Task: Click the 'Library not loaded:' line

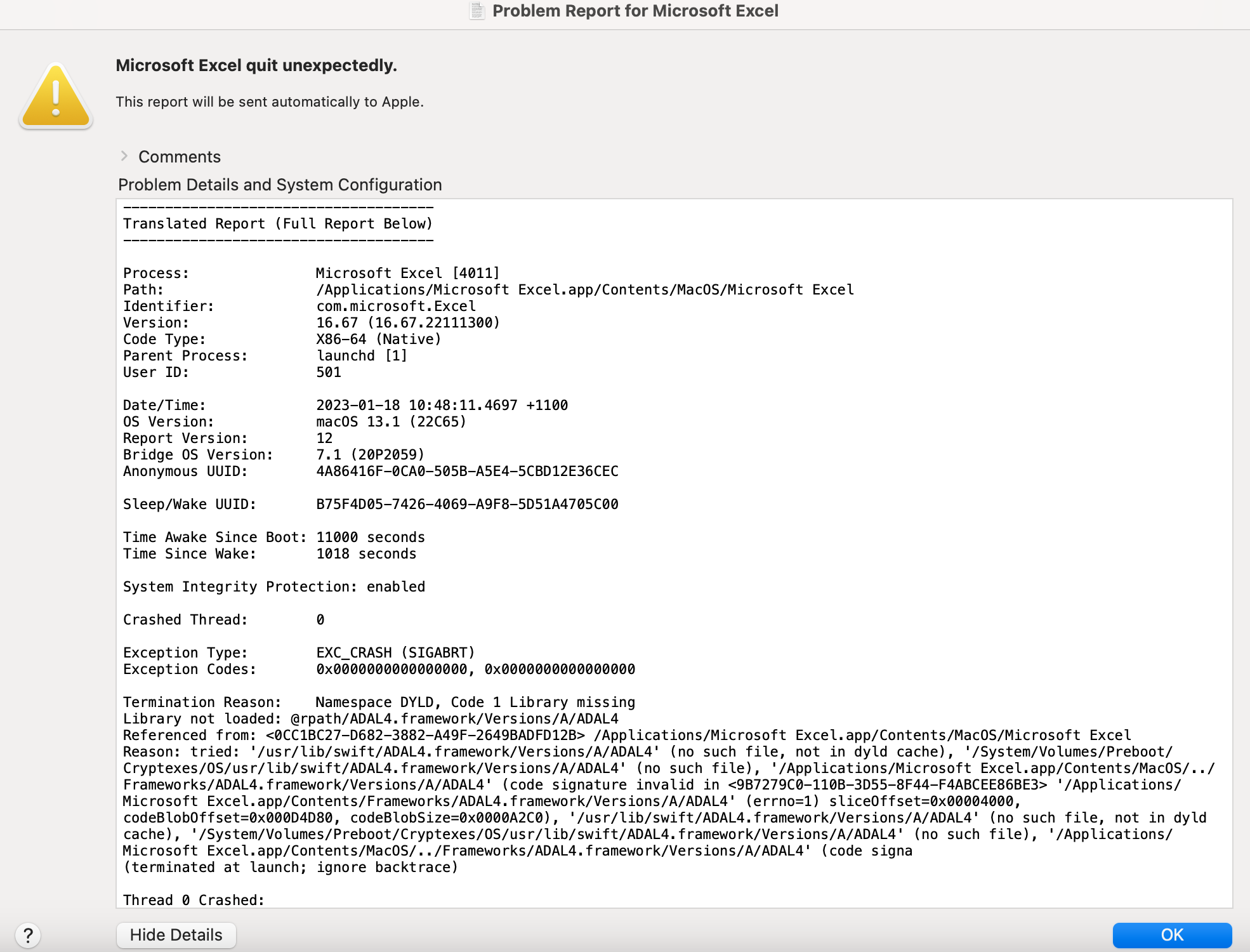Action: (371, 718)
